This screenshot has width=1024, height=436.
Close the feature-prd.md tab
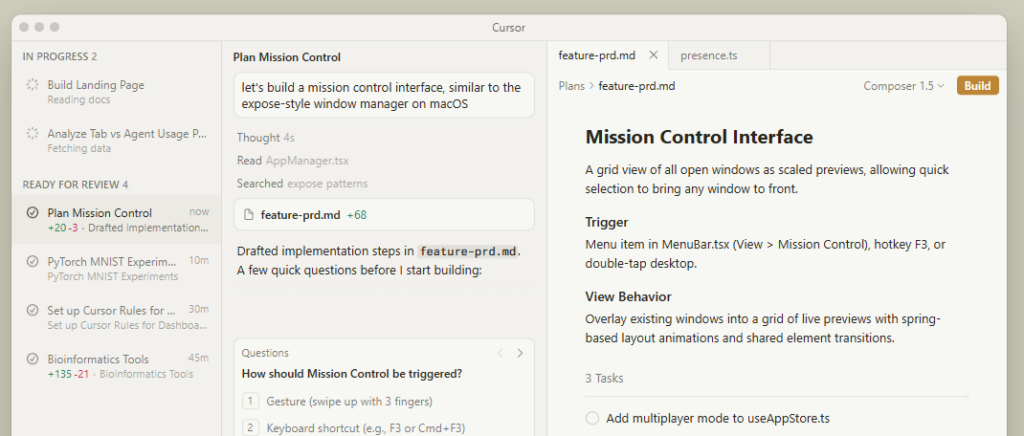653,55
